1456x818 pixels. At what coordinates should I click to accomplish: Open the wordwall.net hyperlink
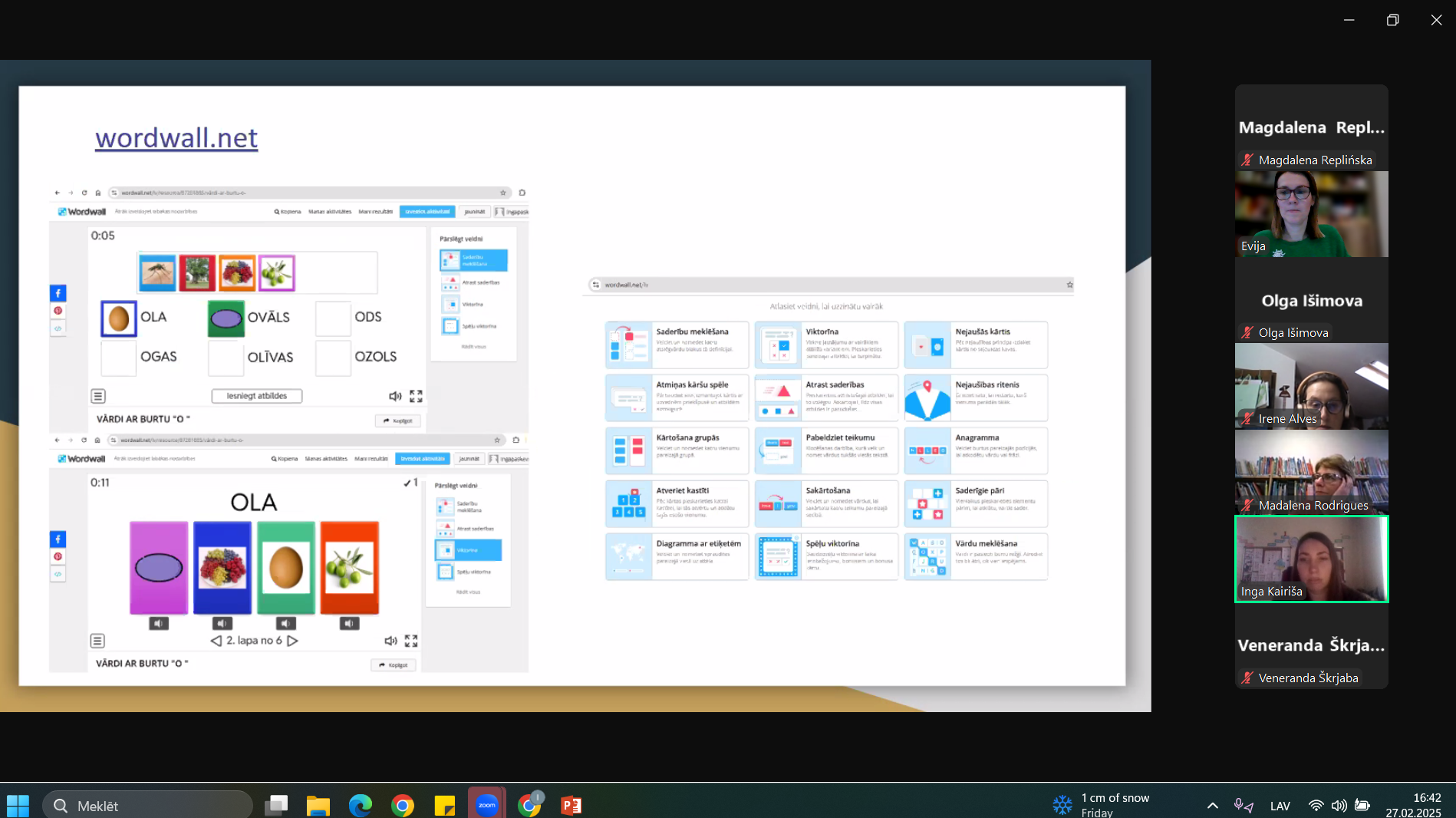coord(176,138)
